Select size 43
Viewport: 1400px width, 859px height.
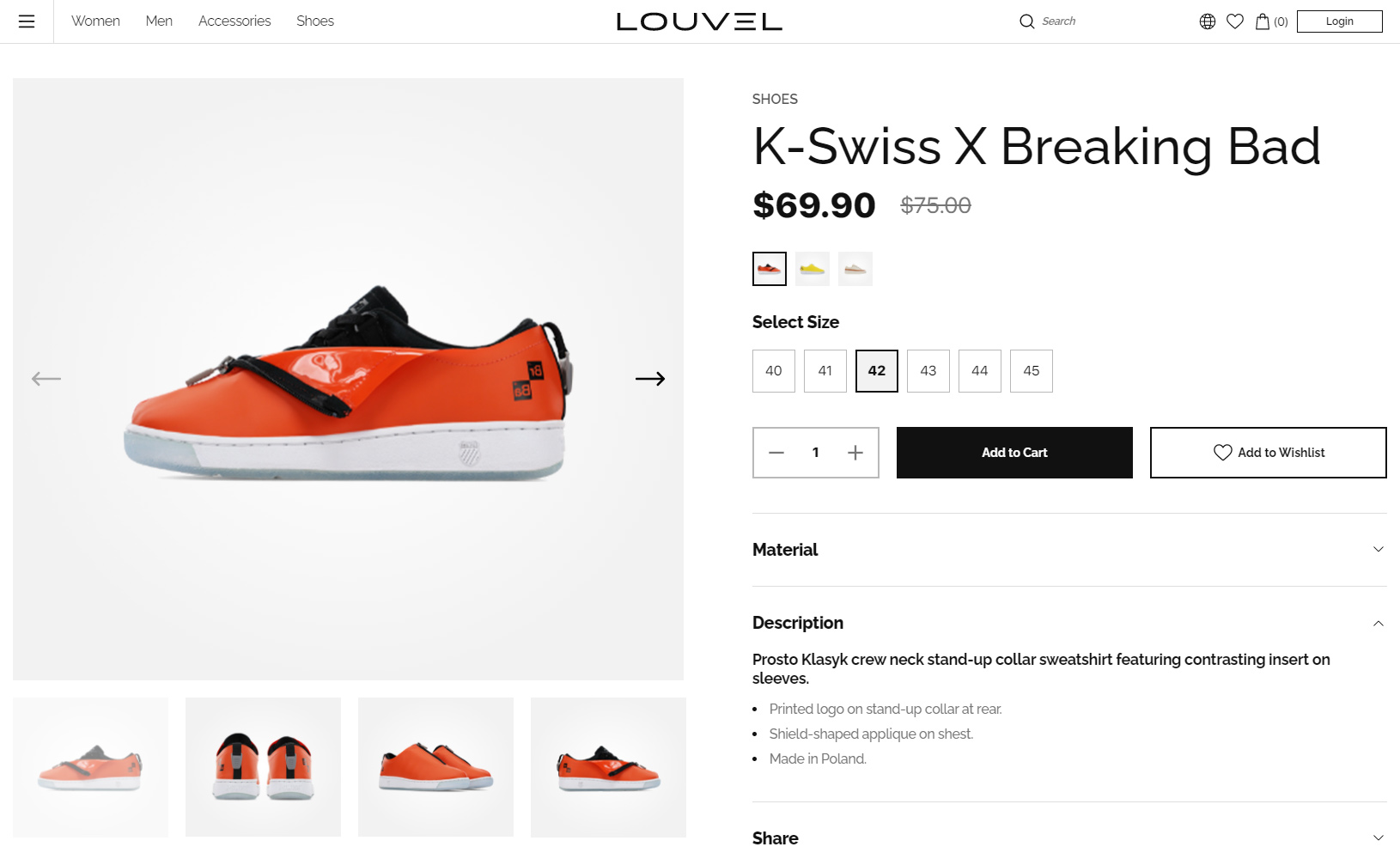click(928, 371)
